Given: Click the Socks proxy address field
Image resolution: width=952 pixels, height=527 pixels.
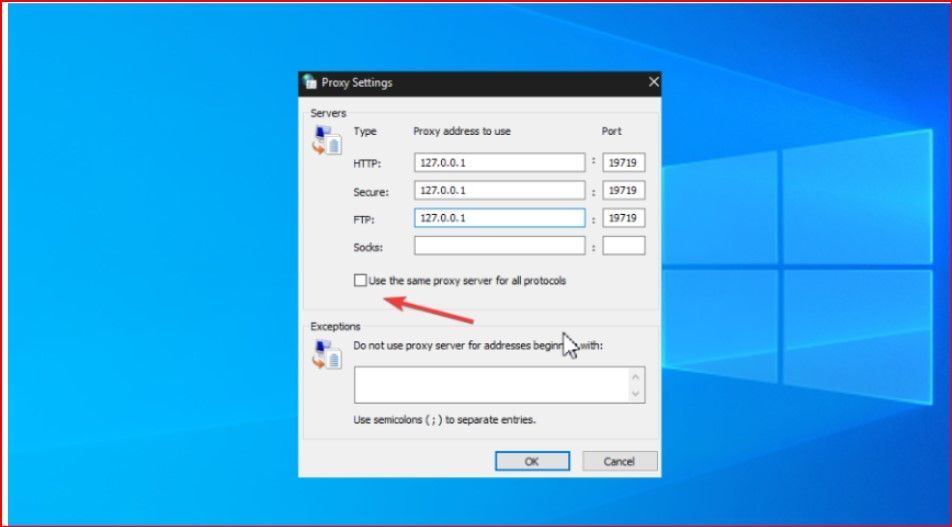Looking at the screenshot, I should click(x=500, y=246).
